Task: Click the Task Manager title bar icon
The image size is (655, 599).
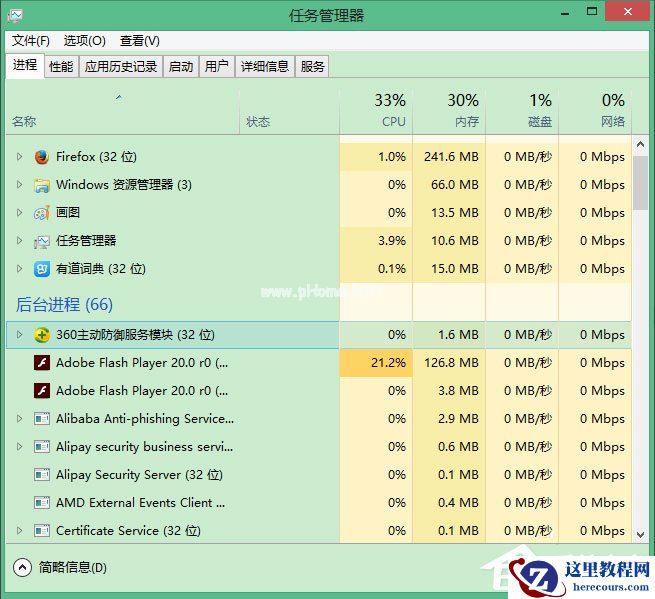Action: pyautogui.click(x=15, y=16)
